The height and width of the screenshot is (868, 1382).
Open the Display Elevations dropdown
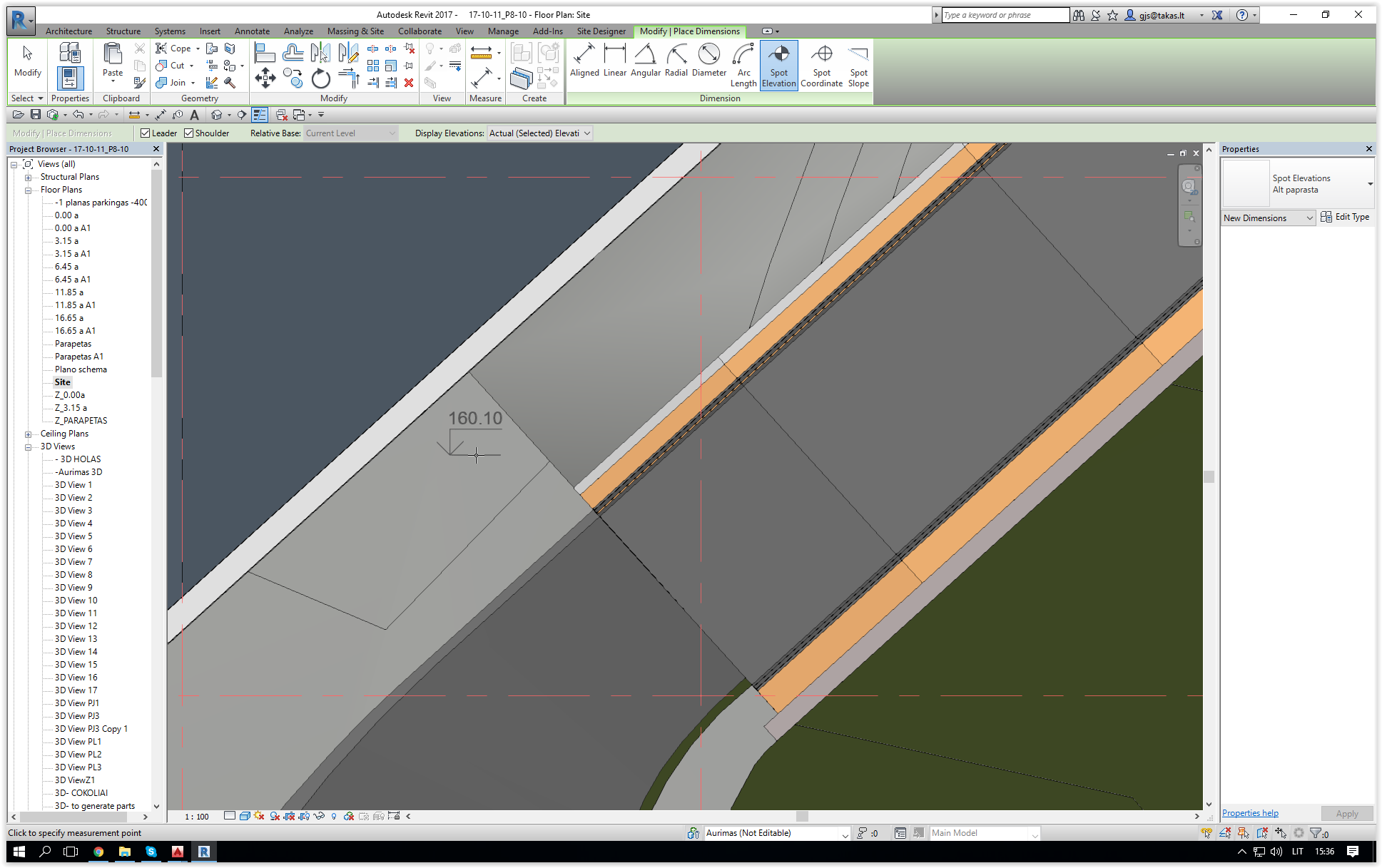pyautogui.click(x=539, y=133)
